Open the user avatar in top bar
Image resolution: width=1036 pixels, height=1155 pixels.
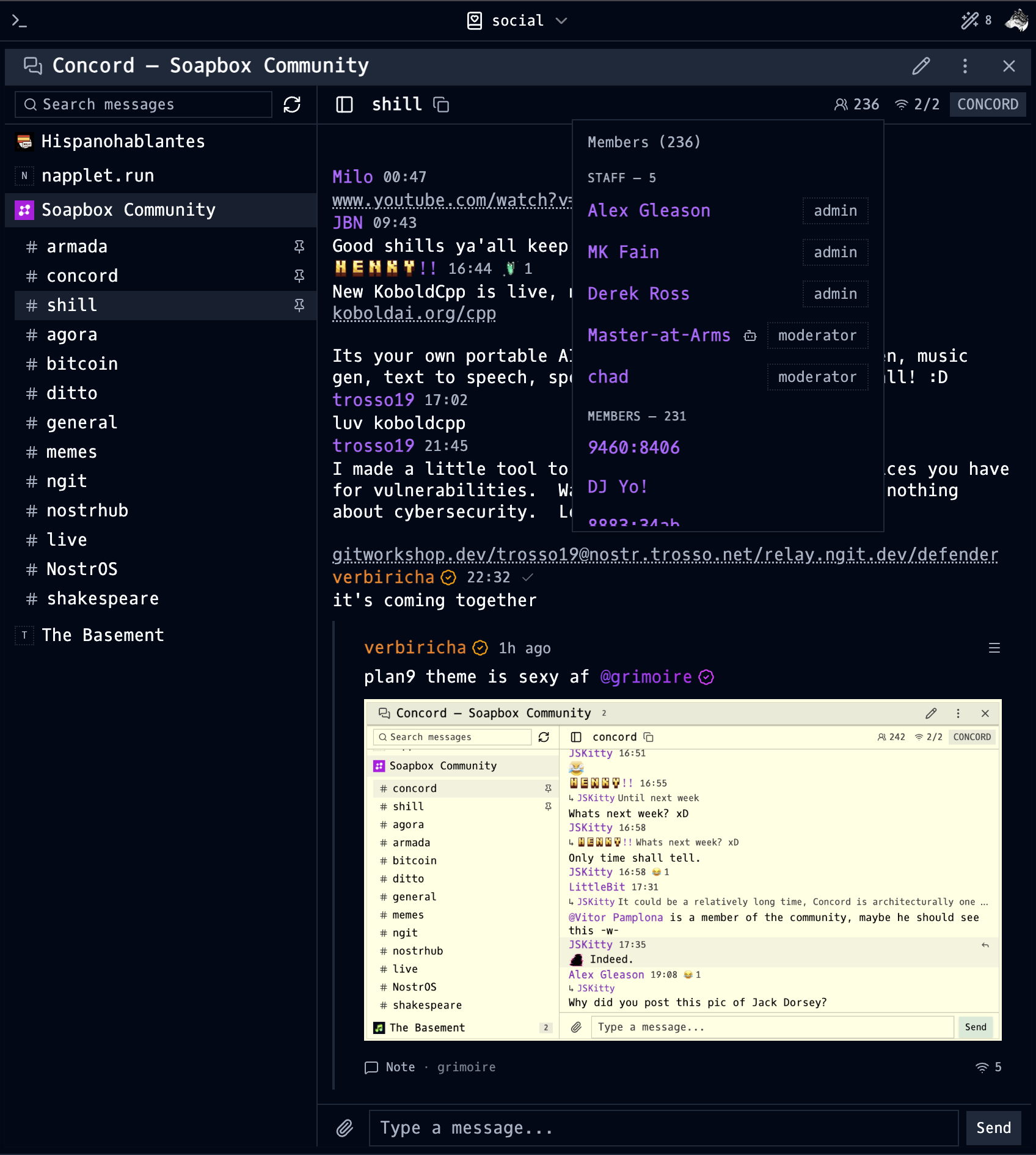tap(1017, 21)
